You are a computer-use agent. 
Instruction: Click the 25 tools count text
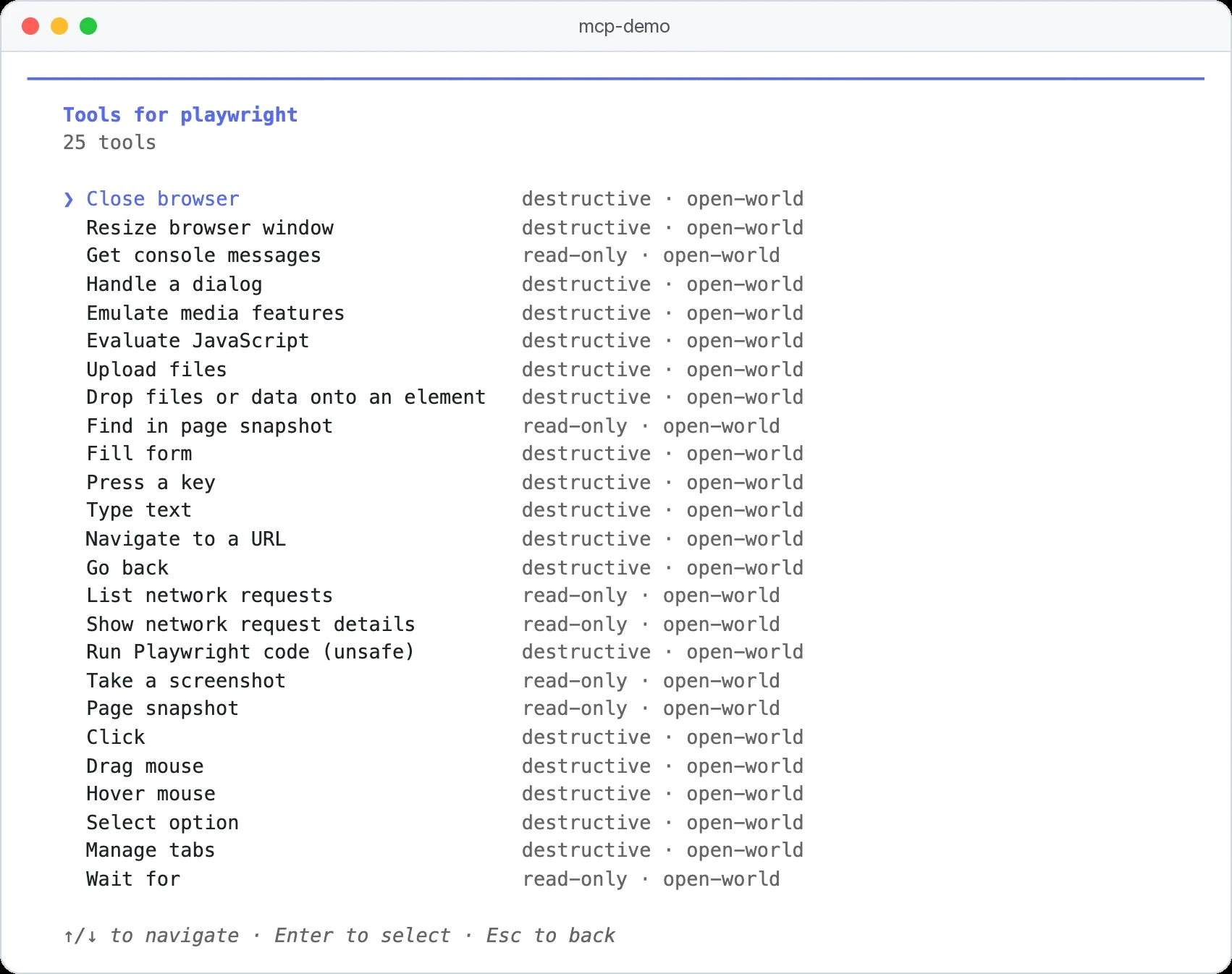pyautogui.click(x=109, y=143)
